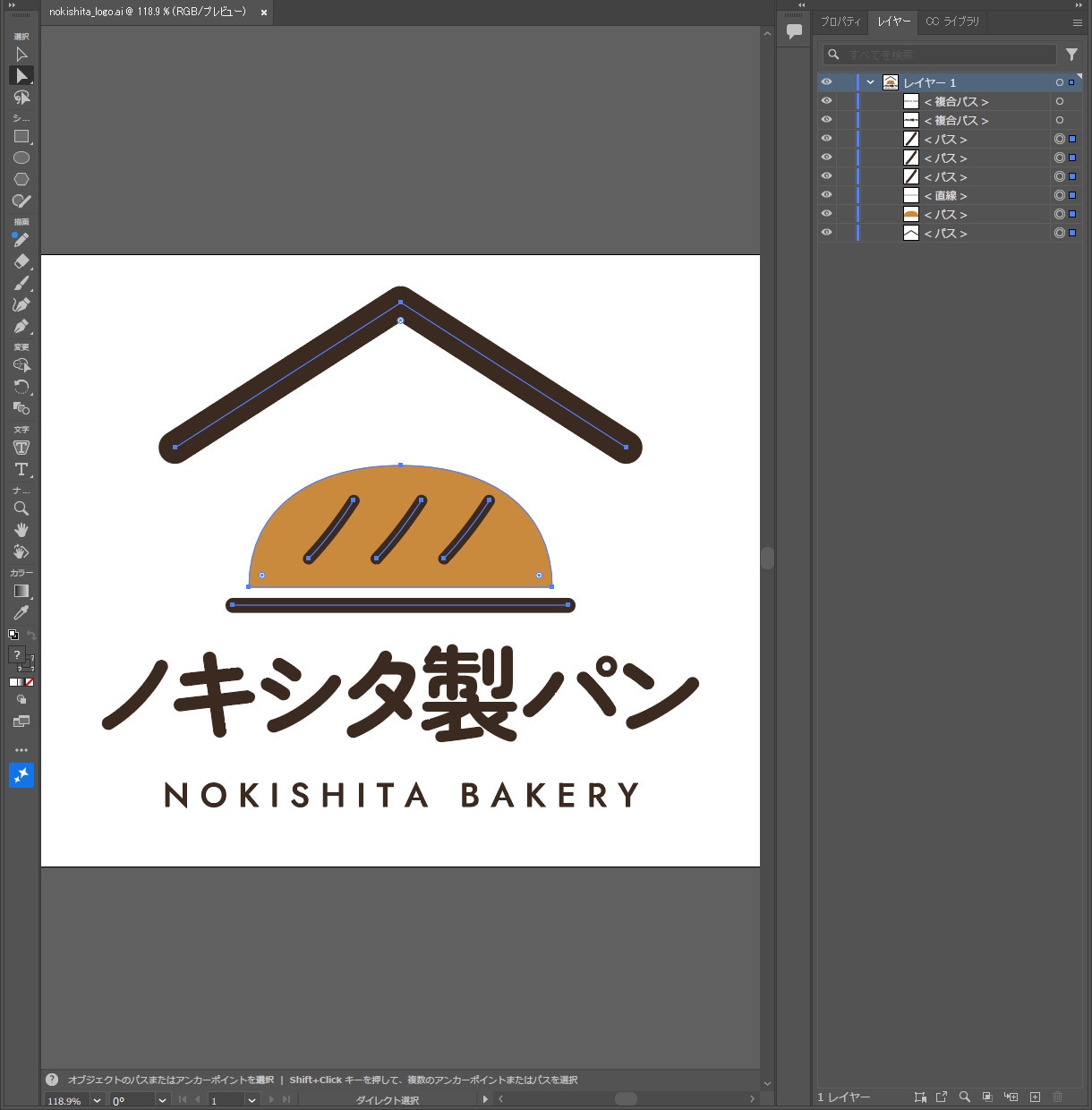This screenshot has height=1110, width=1092.
Task: Click the locate object magnifier in Layers panel
Action: [964, 1097]
